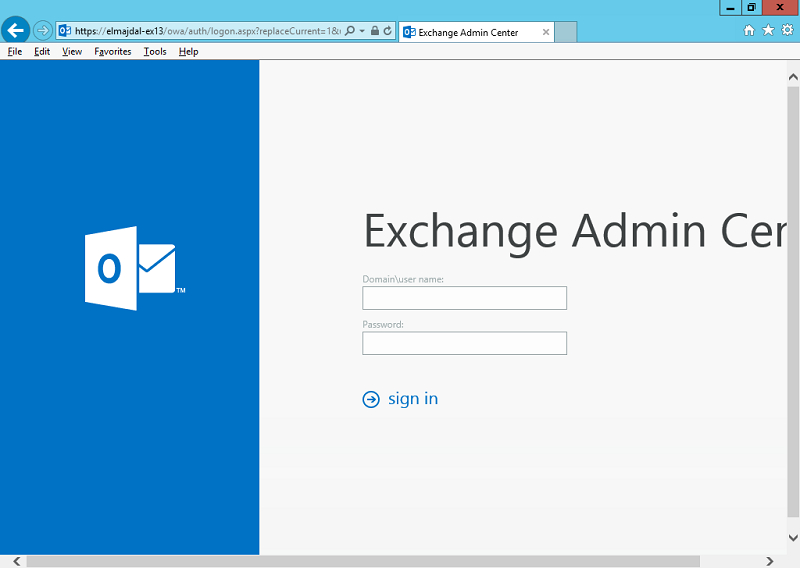Image resolution: width=800 pixels, height=568 pixels.
Task: Expand the address bar autocomplete dropdown arrow
Action: tap(361, 31)
